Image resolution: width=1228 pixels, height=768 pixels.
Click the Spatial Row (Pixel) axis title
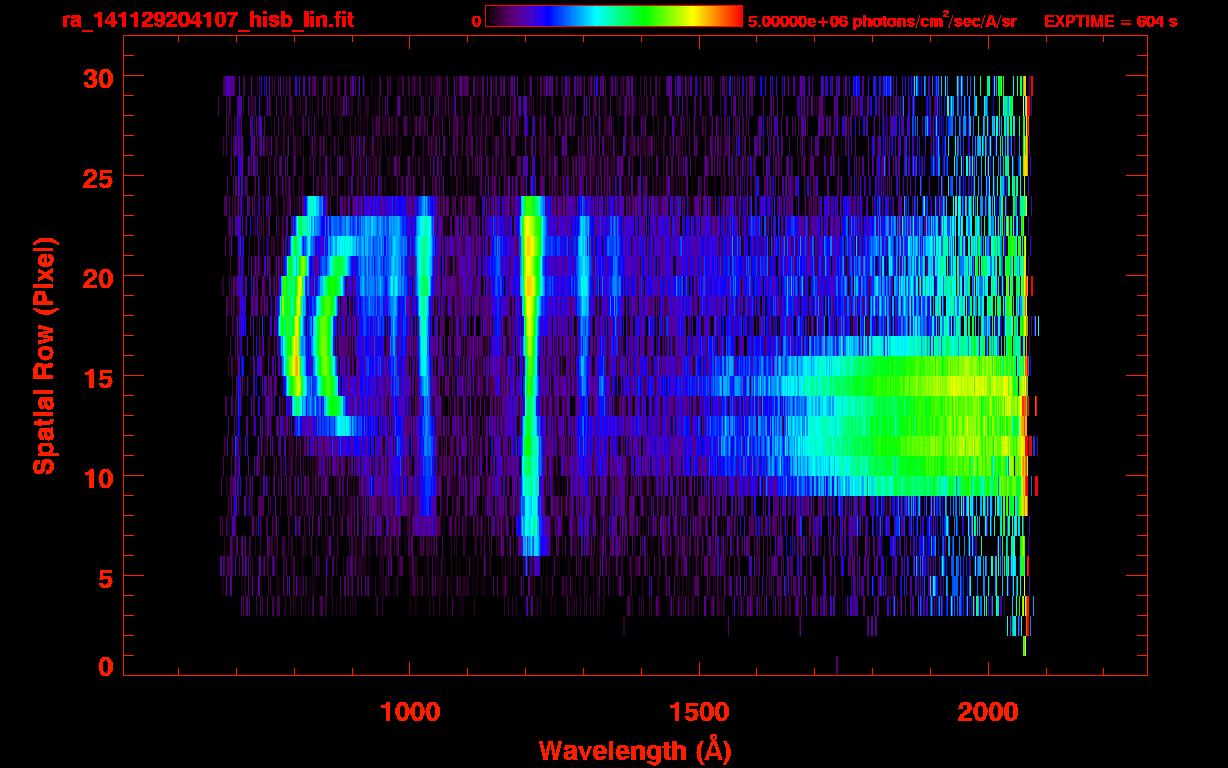pyautogui.click(x=45, y=355)
